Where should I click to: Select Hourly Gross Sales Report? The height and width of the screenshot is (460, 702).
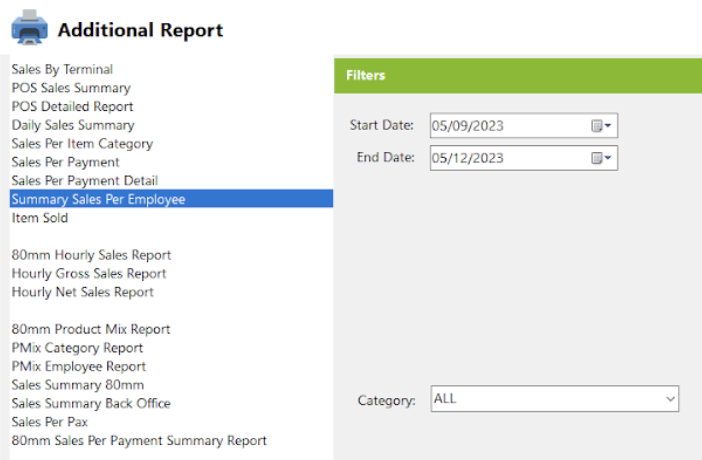[x=89, y=274]
